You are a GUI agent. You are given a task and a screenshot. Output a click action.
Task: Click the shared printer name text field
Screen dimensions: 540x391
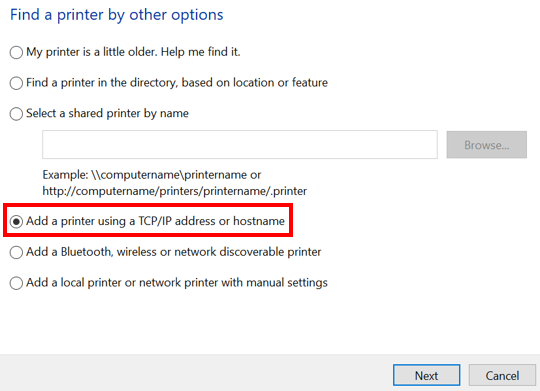pyautogui.click(x=240, y=145)
